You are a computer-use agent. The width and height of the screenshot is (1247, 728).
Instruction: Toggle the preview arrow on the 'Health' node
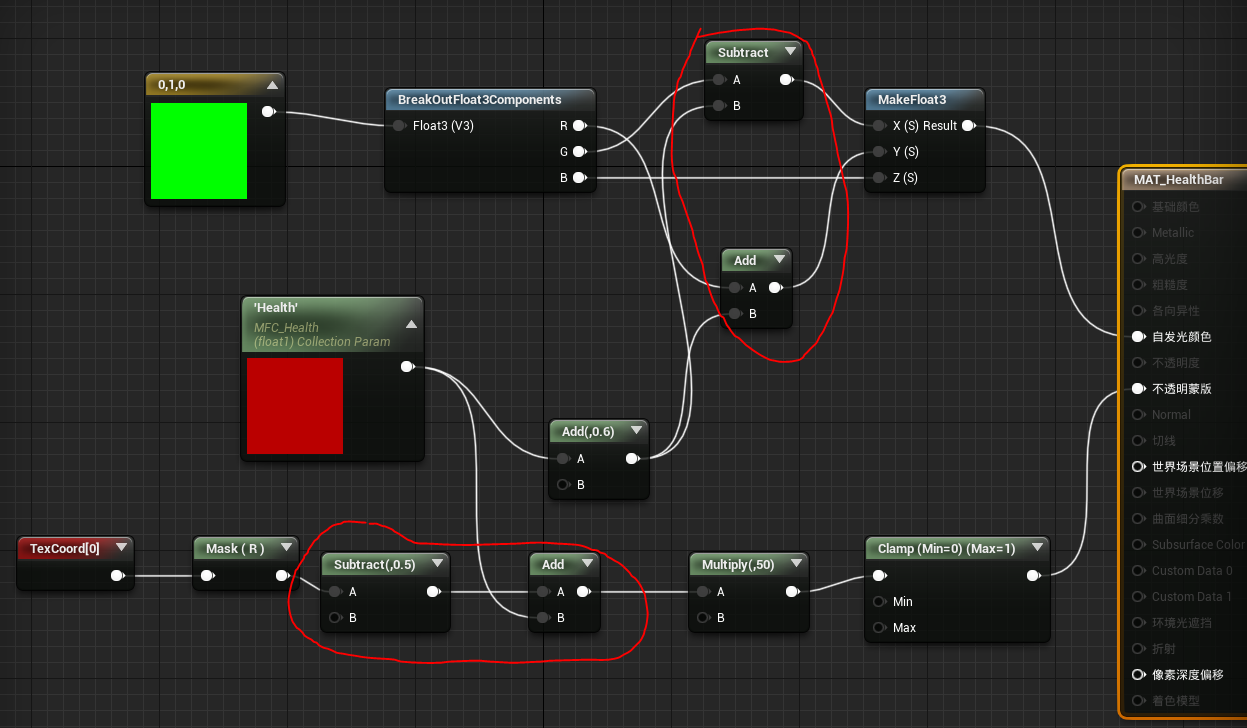[410, 325]
